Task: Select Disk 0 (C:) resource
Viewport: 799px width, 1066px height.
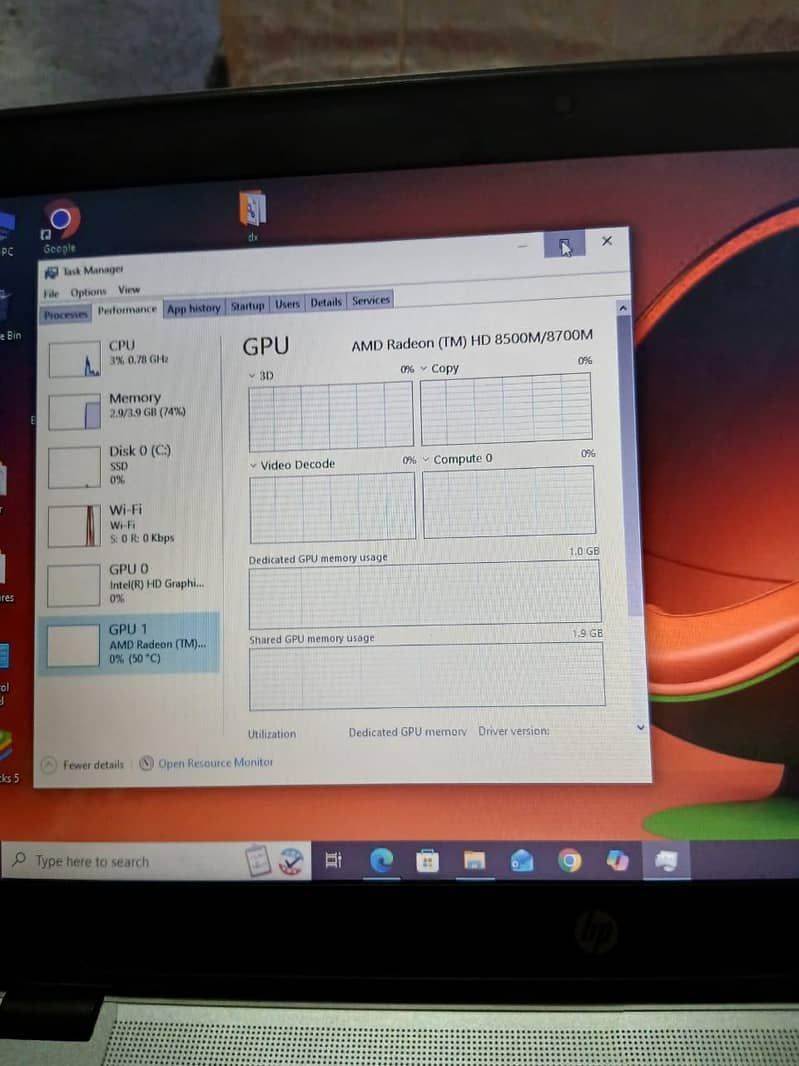Action: 129,466
